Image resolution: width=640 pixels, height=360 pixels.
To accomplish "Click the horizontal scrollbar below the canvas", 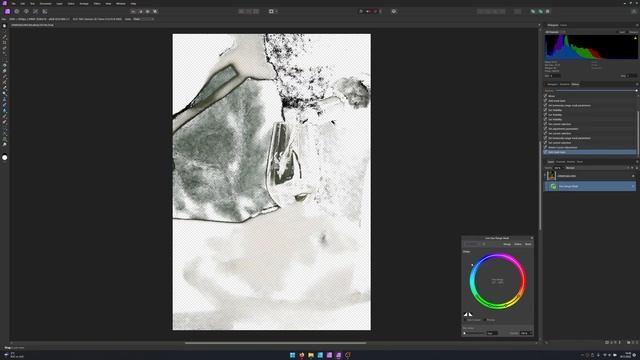I will pos(275,343).
